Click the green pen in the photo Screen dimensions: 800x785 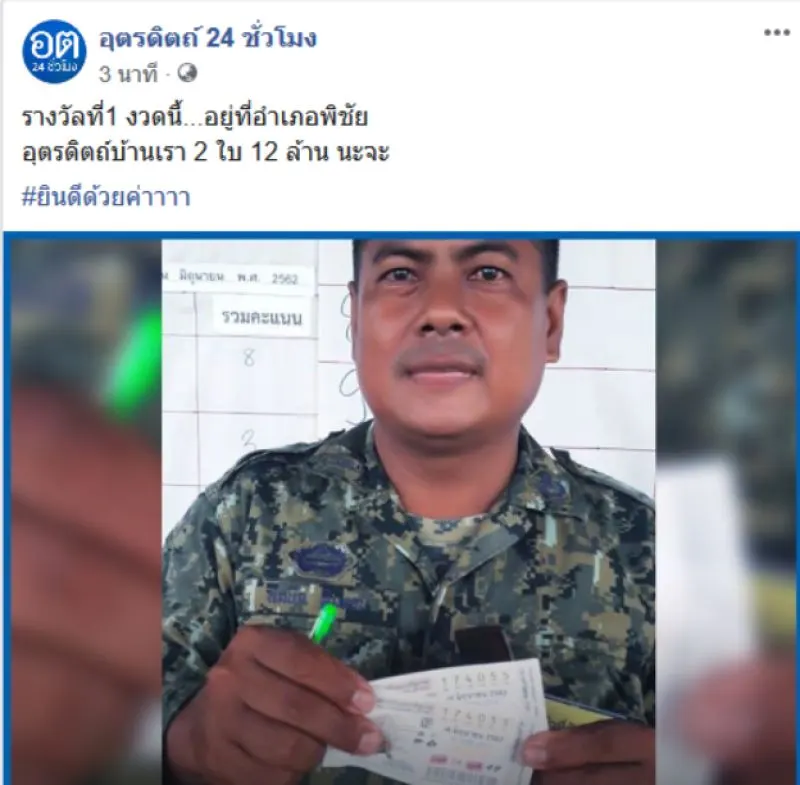323,622
